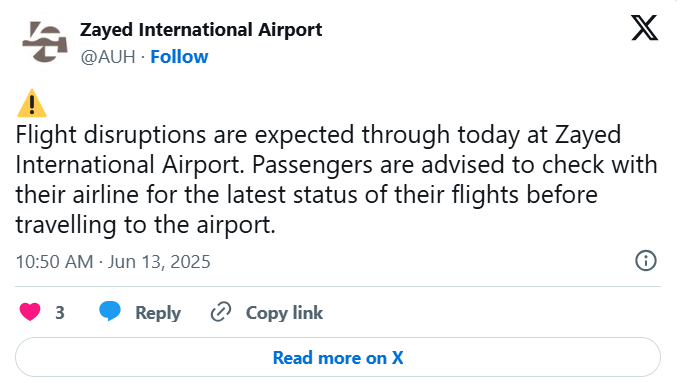677x382 pixels.
Task: Open the X logo in the corner
Action: point(645,28)
